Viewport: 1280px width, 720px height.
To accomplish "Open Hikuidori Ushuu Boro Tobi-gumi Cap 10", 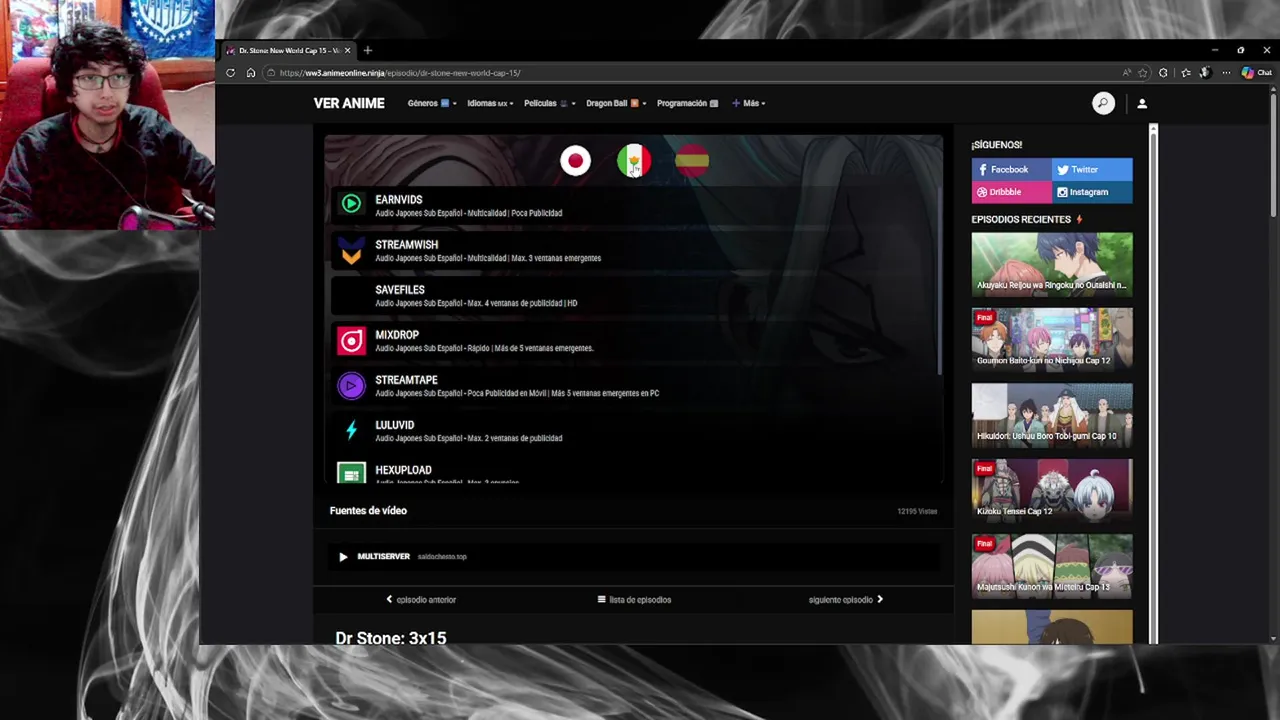I will [x=1052, y=414].
